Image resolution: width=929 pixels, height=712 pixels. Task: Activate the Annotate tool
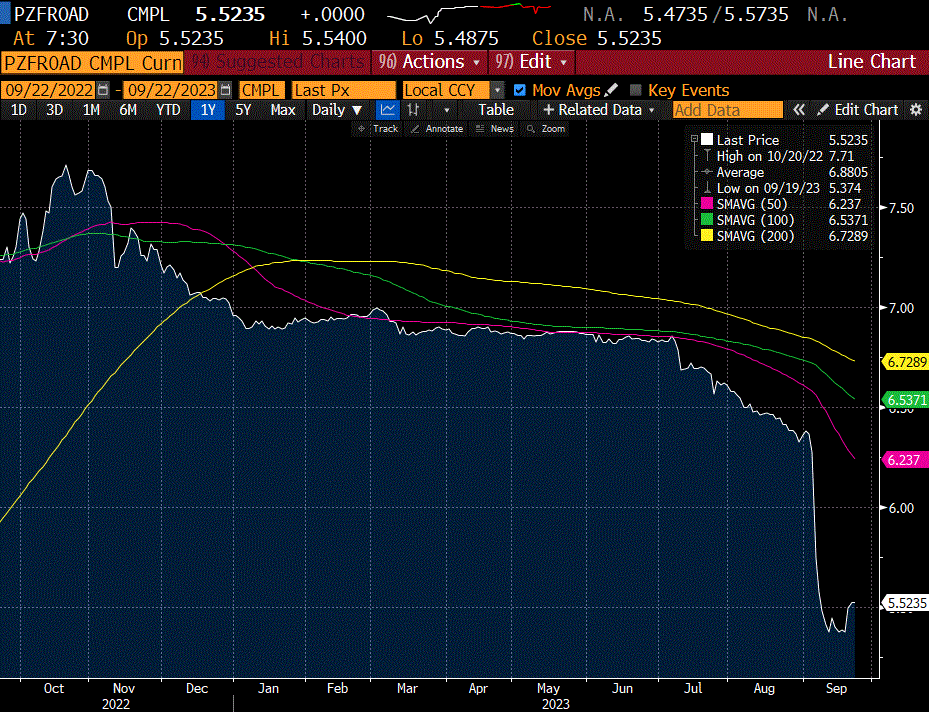[437, 129]
